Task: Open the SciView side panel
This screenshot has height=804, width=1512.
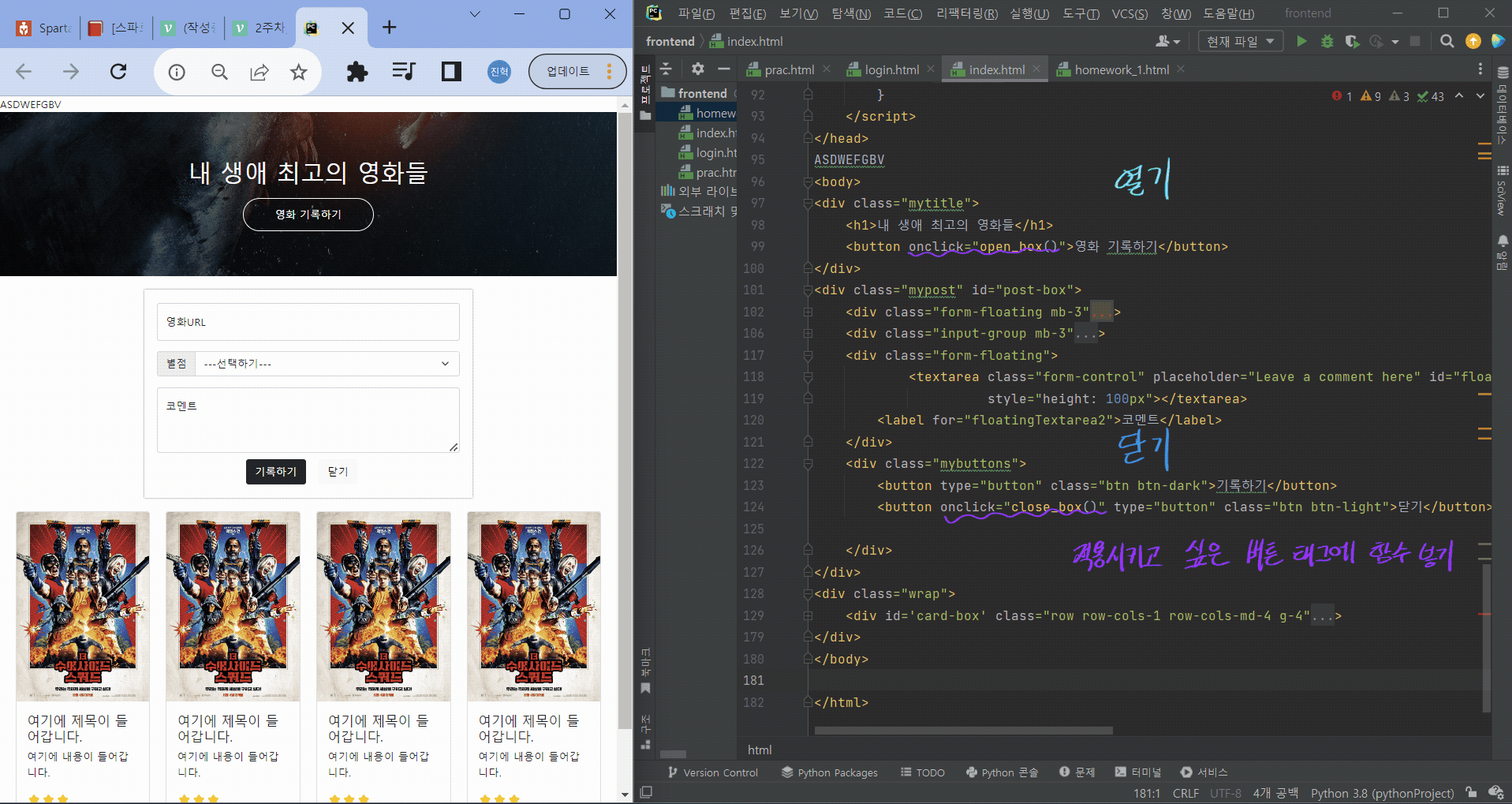Action: click(1503, 190)
